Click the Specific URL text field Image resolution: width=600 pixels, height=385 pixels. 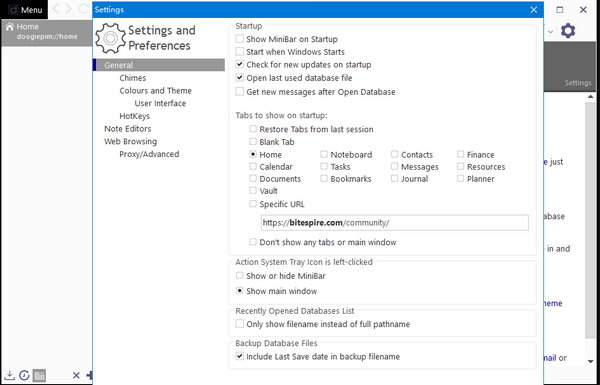(x=395, y=223)
